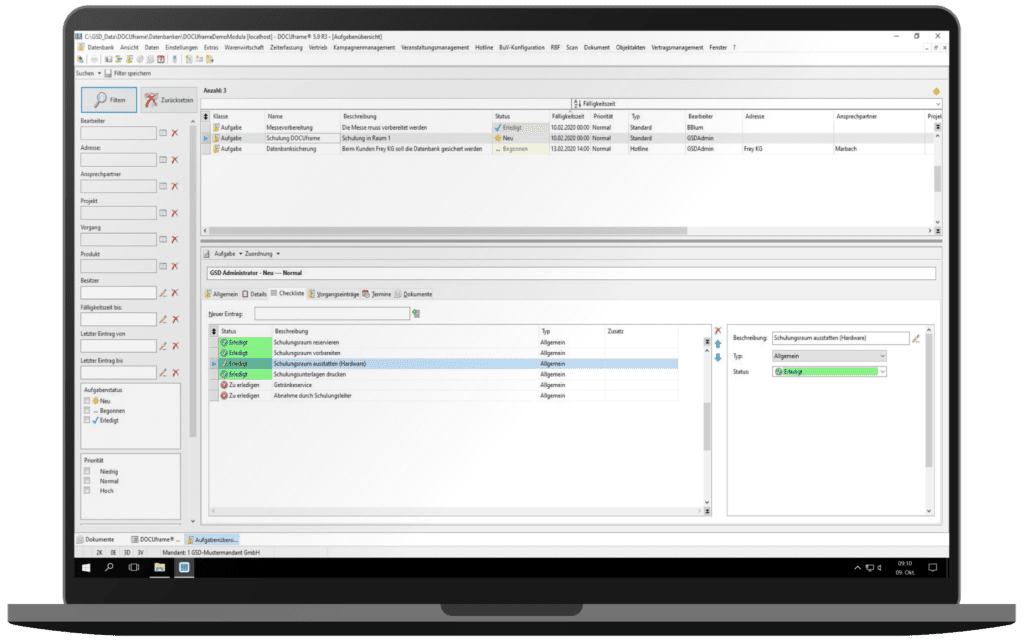1024x642 pixels.
Task: Switch to the Allgemein tab
Action: tap(221, 295)
